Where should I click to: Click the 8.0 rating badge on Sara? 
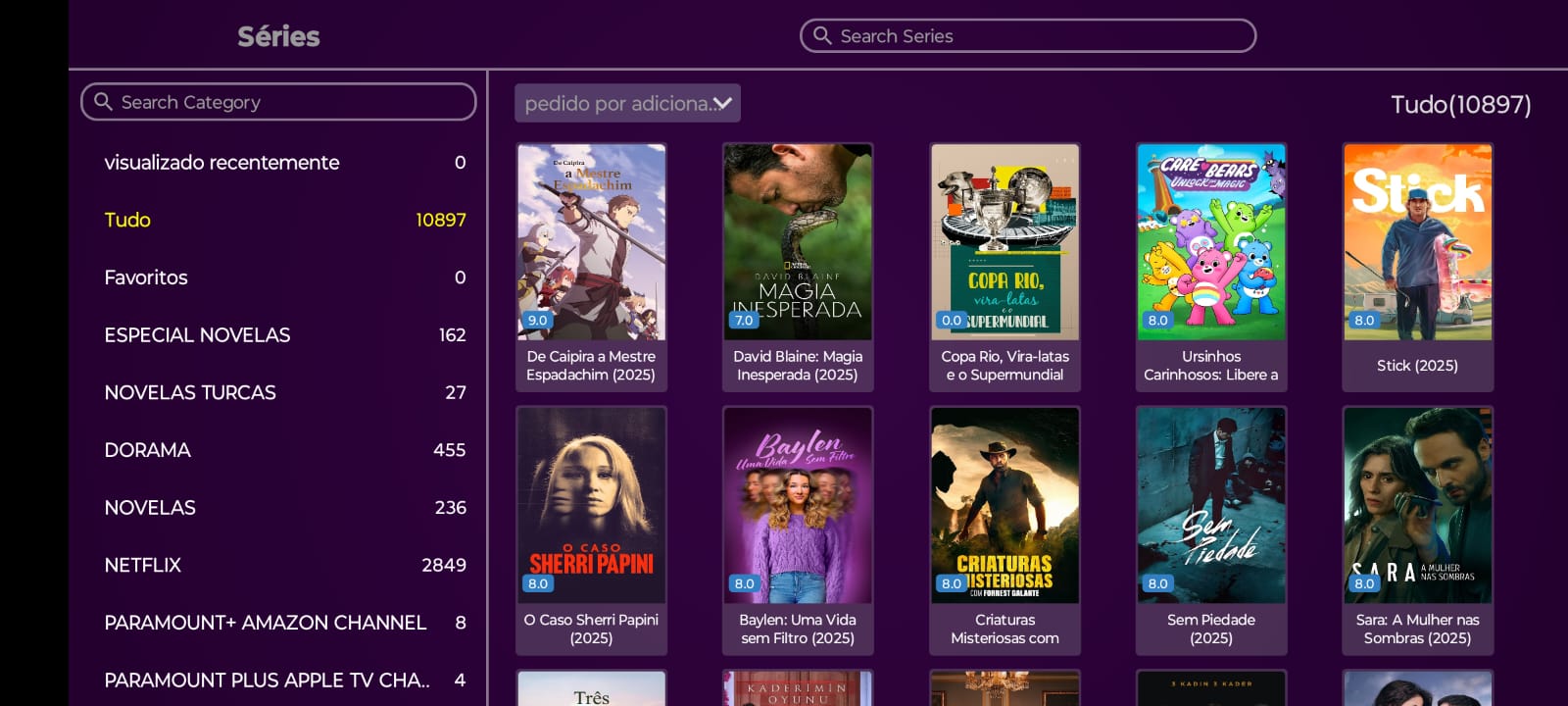coord(1364,583)
